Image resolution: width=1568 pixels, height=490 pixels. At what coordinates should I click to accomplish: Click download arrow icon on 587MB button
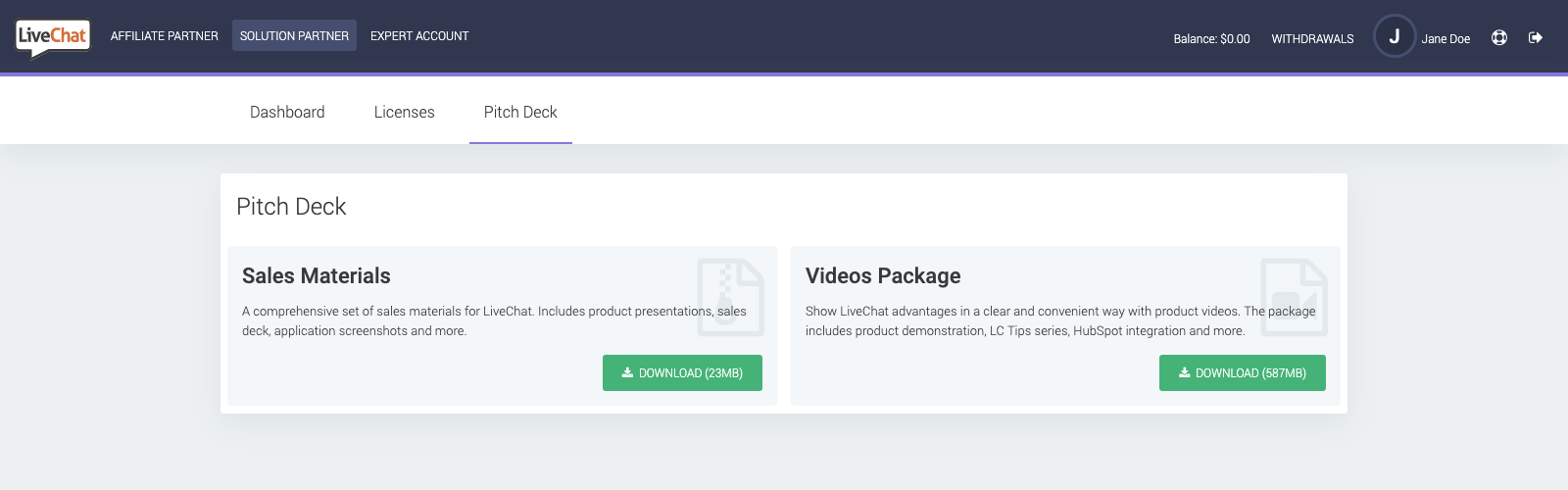(x=1184, y=372)
